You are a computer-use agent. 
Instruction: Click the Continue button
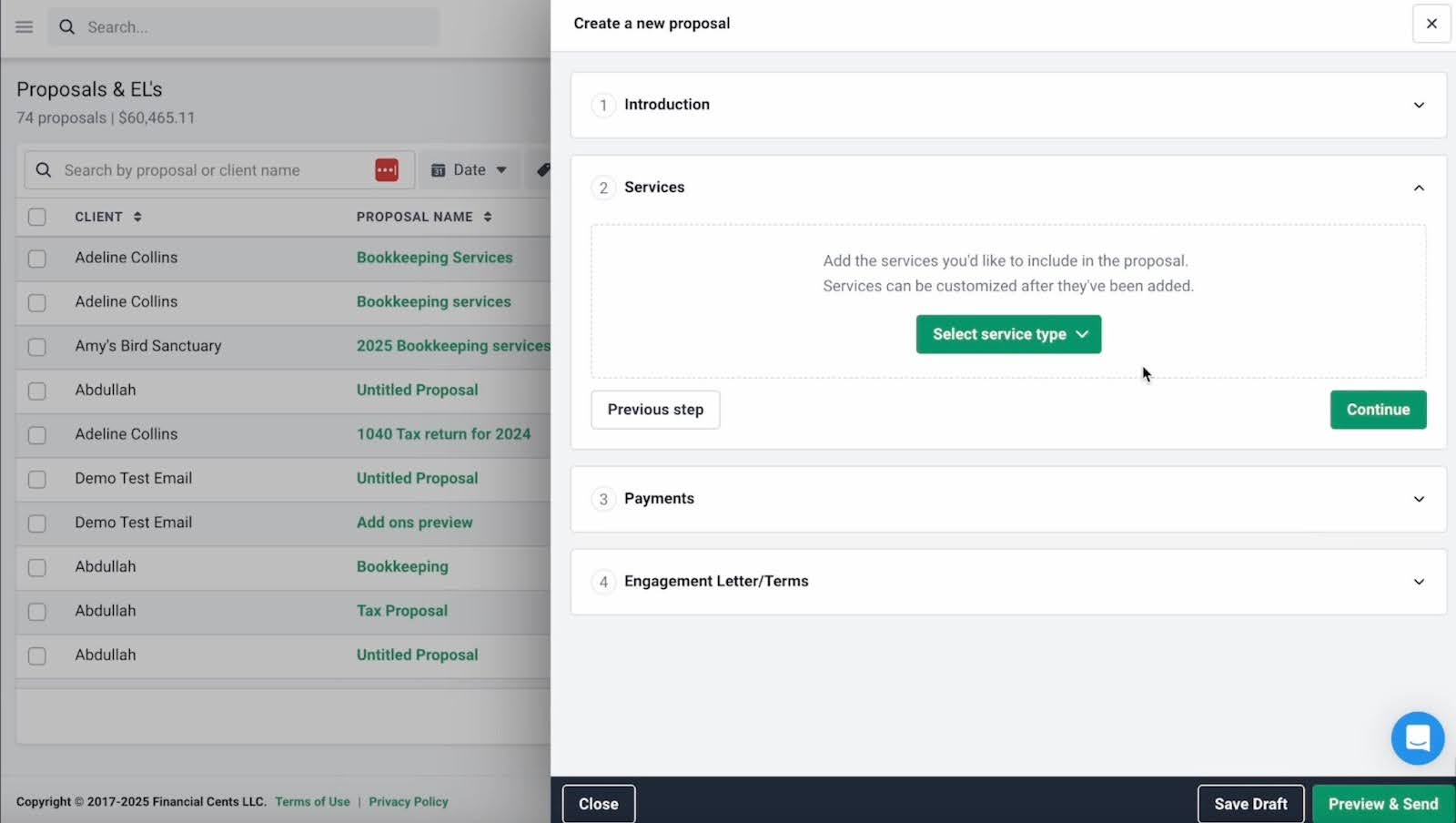tap(1378, 410)
